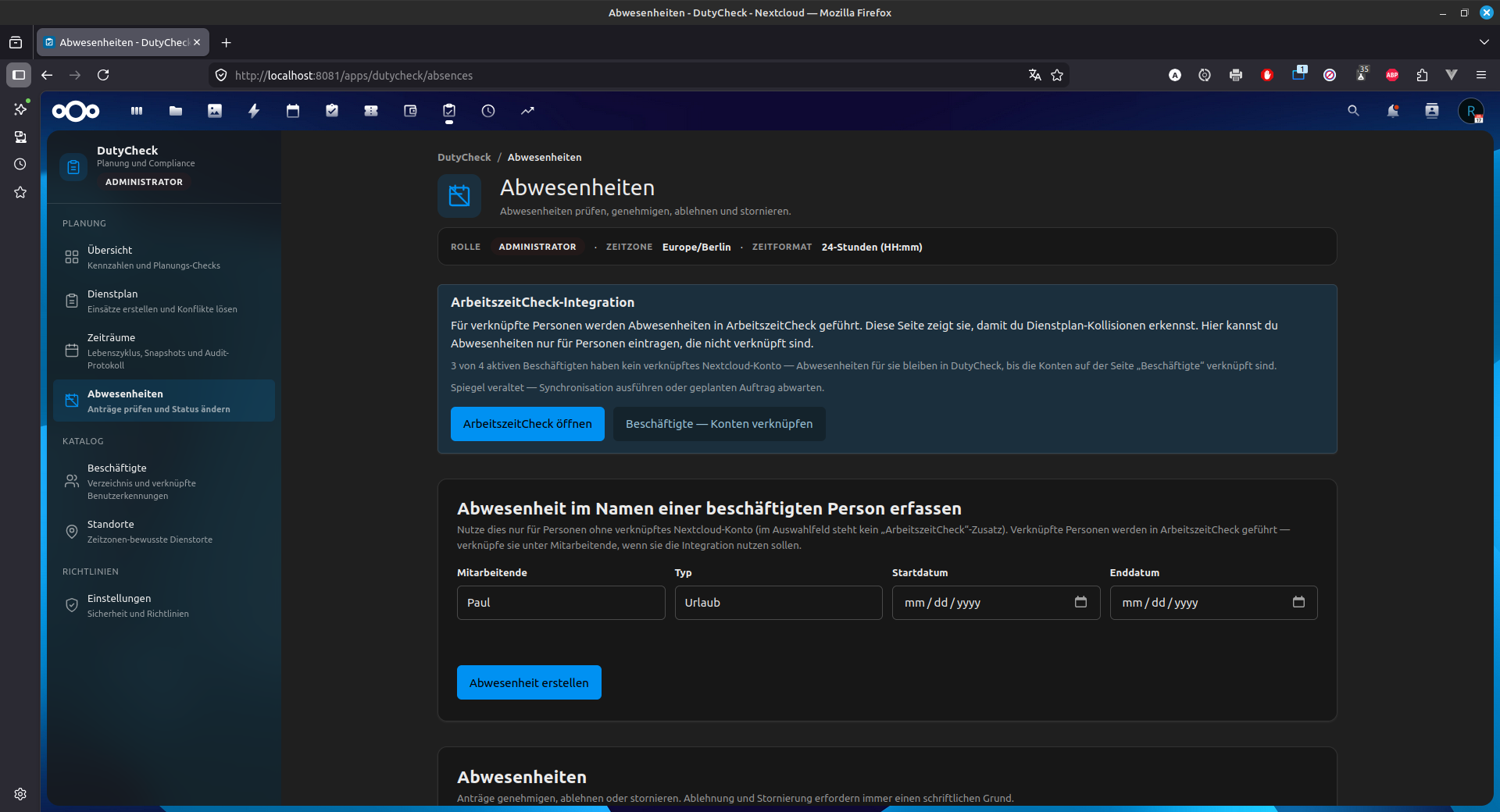Screen dimensions: 1500x812
Task: Click the 24-Stunden (HH:mm) time format value
Action: pos(872,247)
